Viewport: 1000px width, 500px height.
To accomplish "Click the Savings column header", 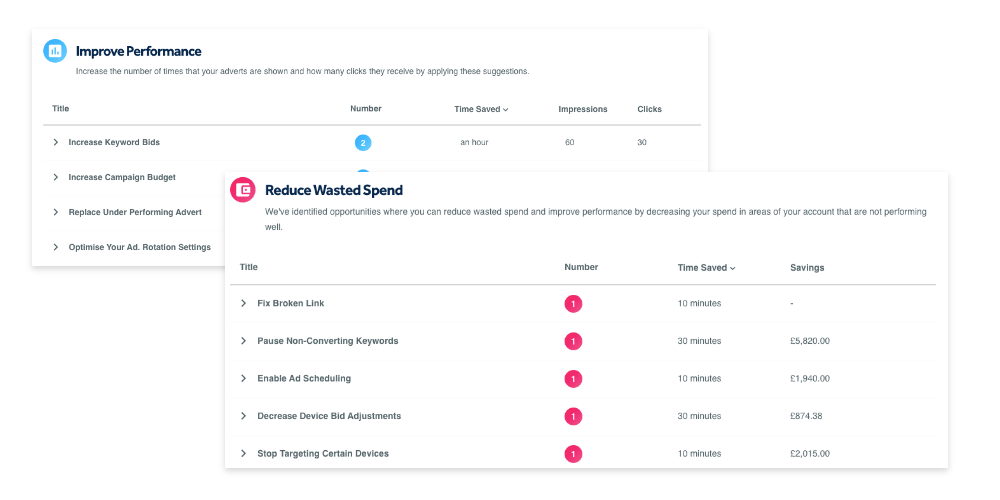I will pos(807,268).
